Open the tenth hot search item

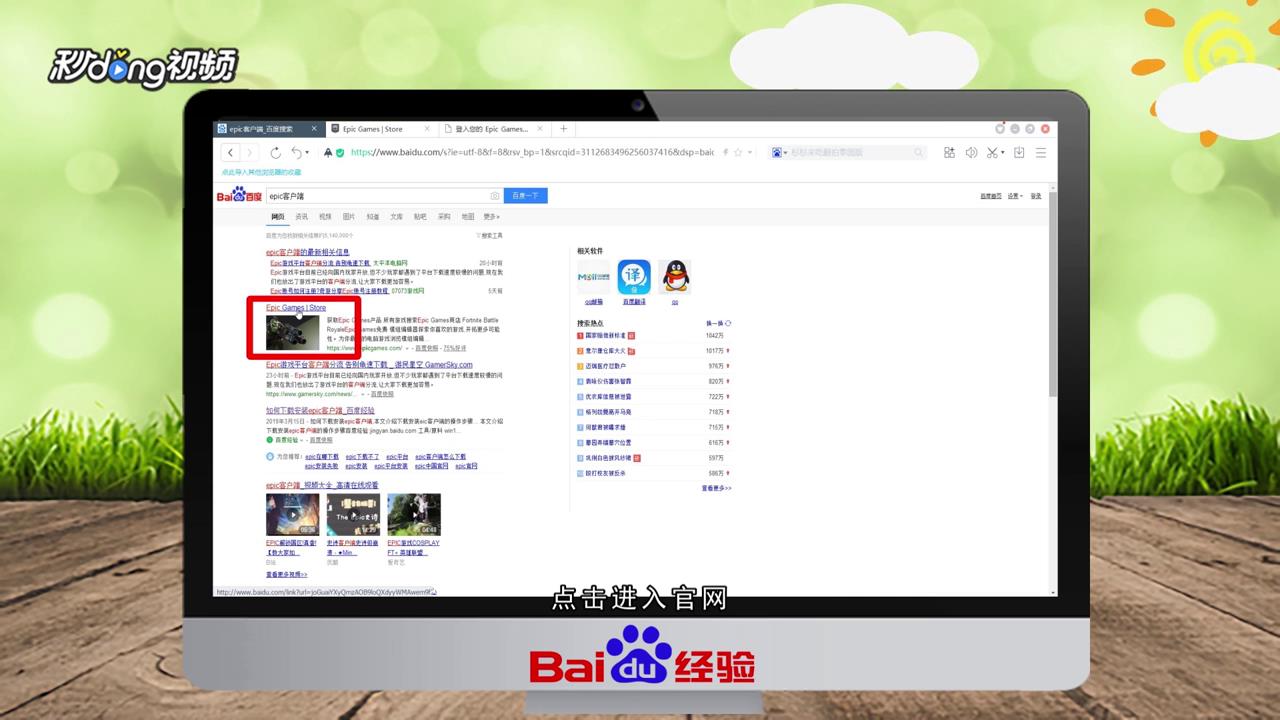pyautogui.click(x=605, y=473)
